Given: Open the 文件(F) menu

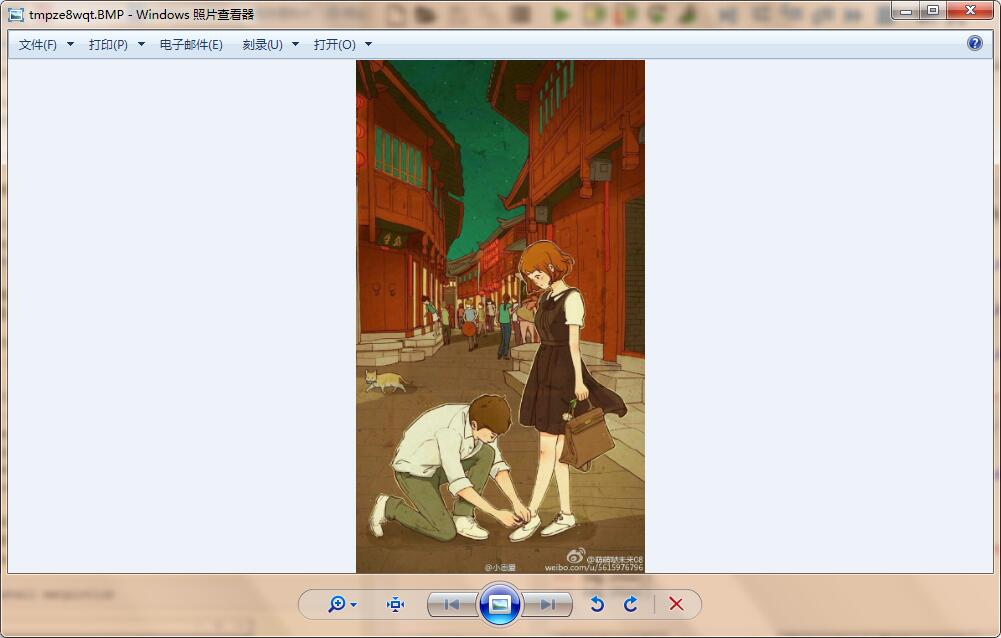Looking at the screenshot, I should tap(38, 45).
